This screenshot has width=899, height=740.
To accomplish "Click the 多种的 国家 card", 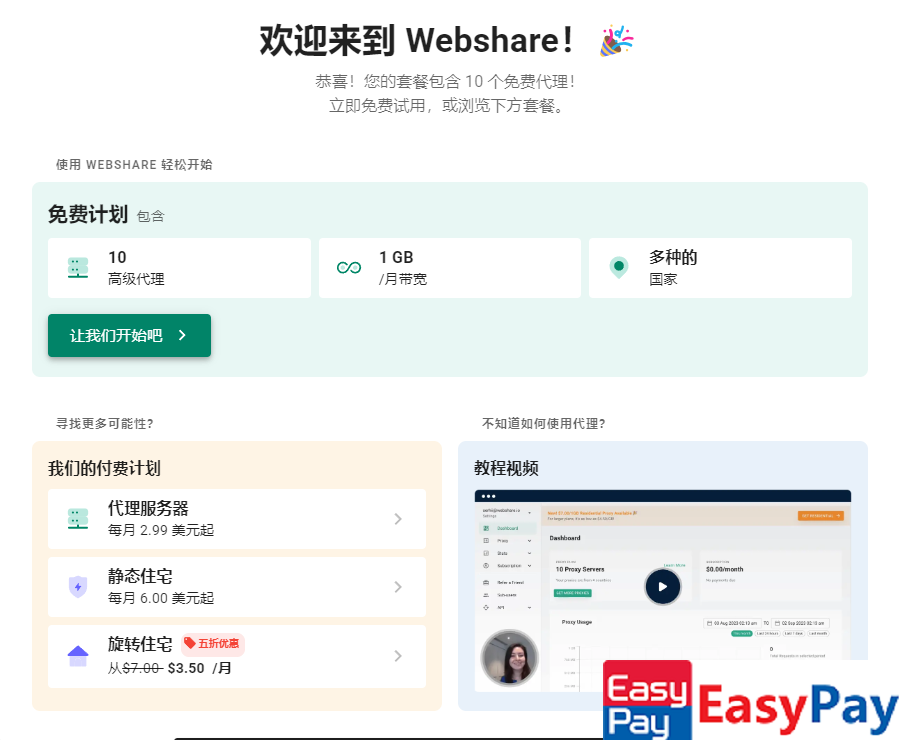I will [x=720, y=268].
